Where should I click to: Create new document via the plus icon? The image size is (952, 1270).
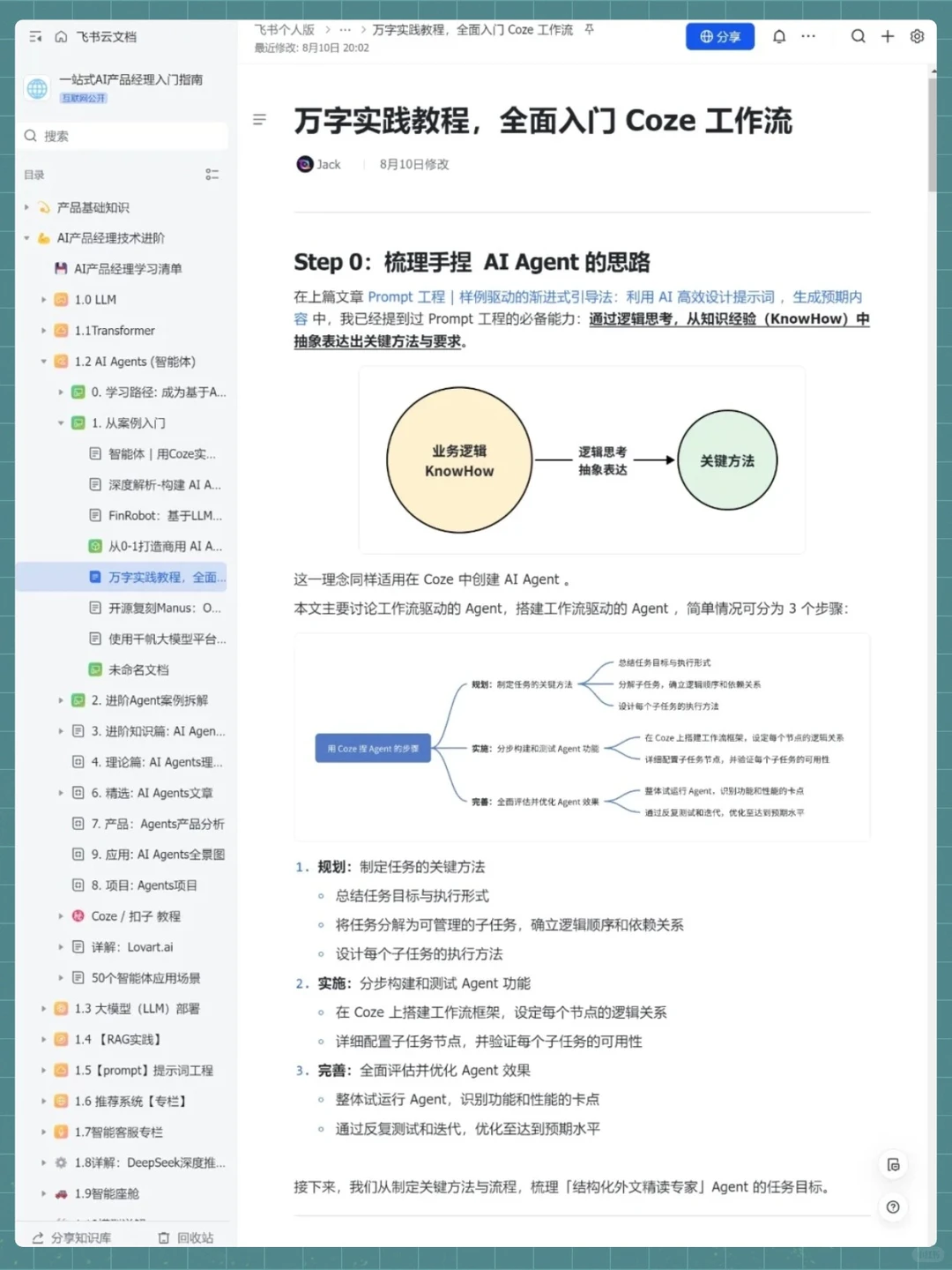coord(888,36)
